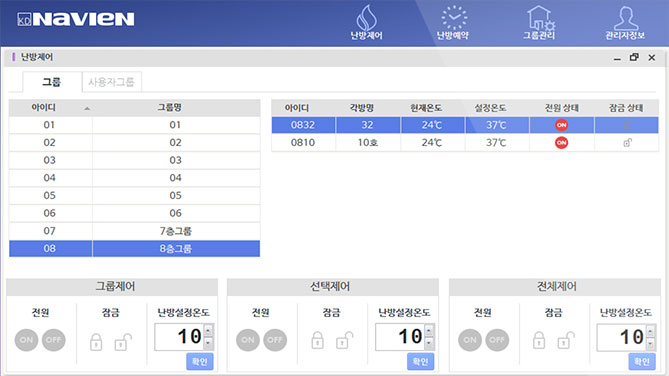Click the lock status icon for room 0832
The width and height of the screenshot is (669, 376).
point(627,125)
